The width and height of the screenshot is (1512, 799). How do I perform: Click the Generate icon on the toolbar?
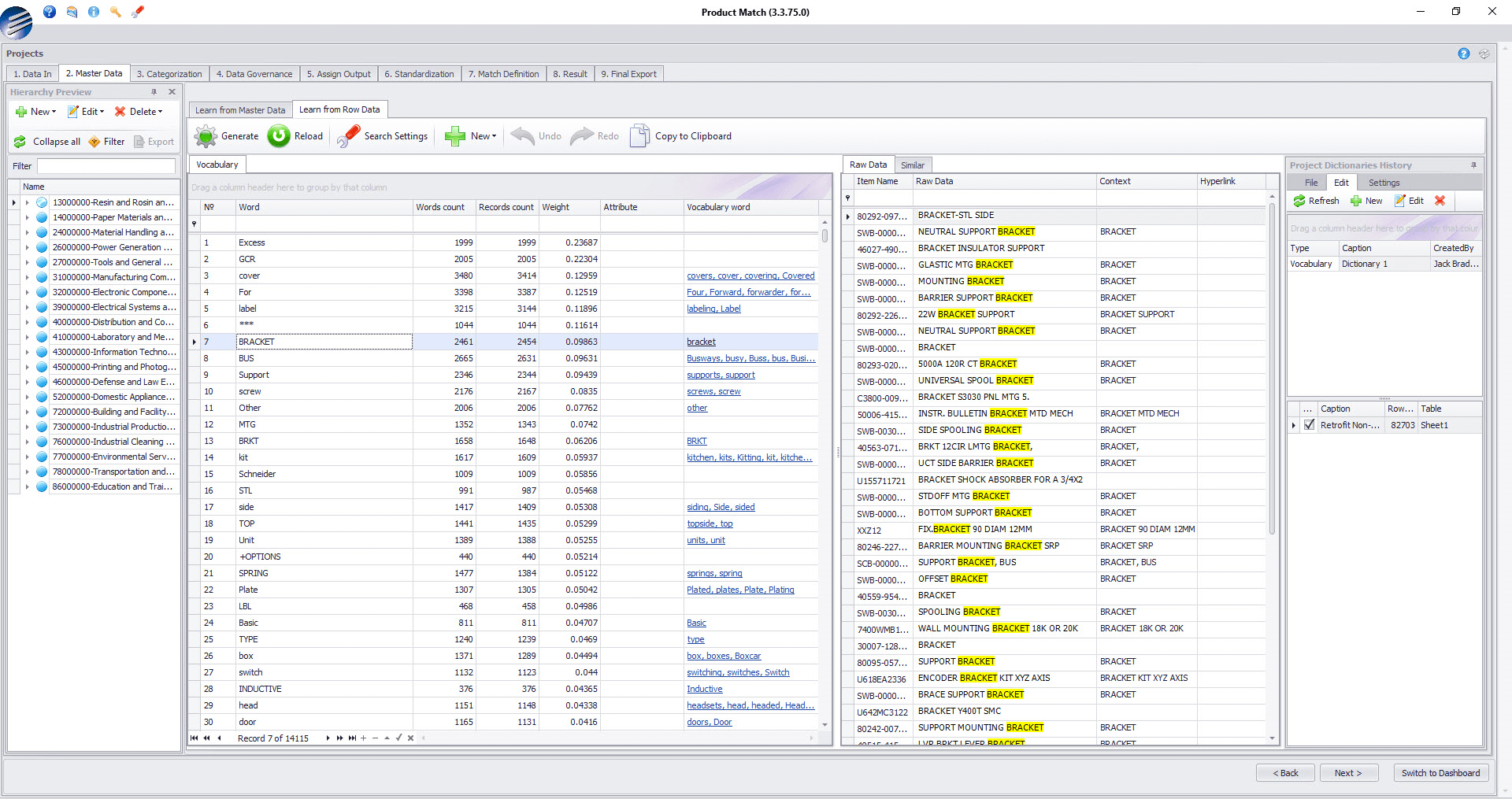(x=206, y=135)
